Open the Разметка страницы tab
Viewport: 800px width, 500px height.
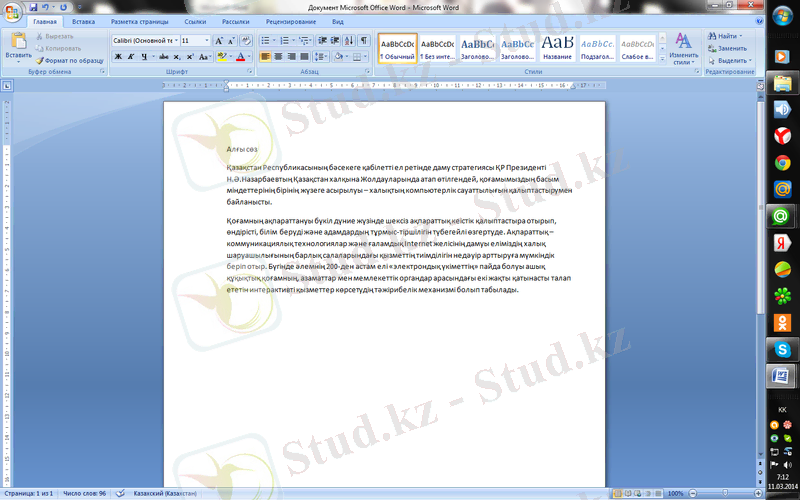[140, 21]
